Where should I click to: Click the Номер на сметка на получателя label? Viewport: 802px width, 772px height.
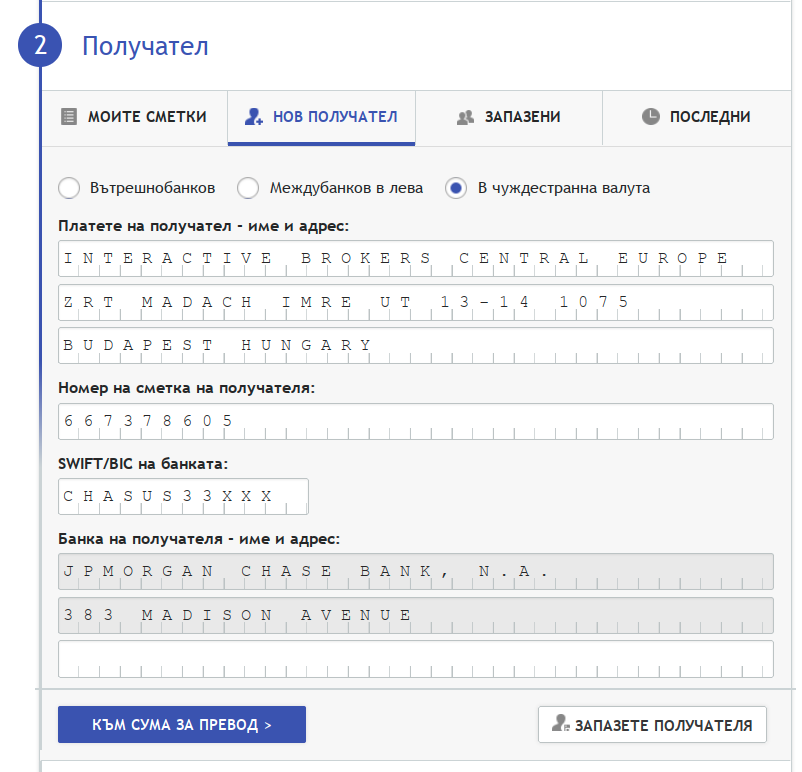click(x=186, y=388)
